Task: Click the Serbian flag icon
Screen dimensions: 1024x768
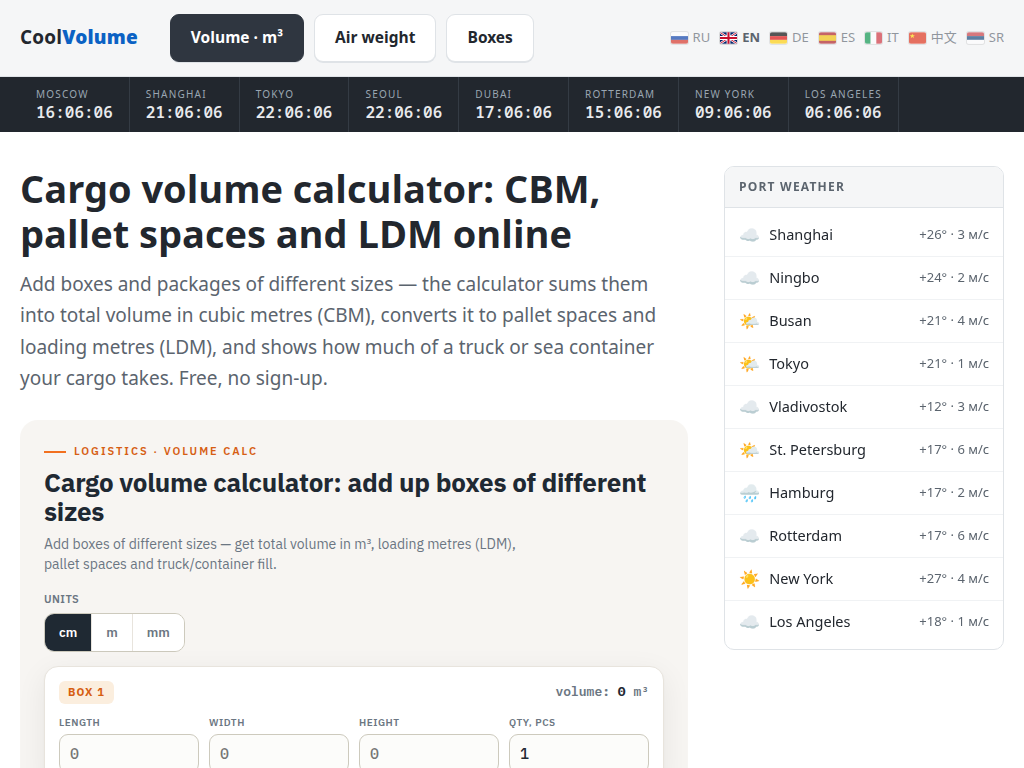Action: point(975,38)
